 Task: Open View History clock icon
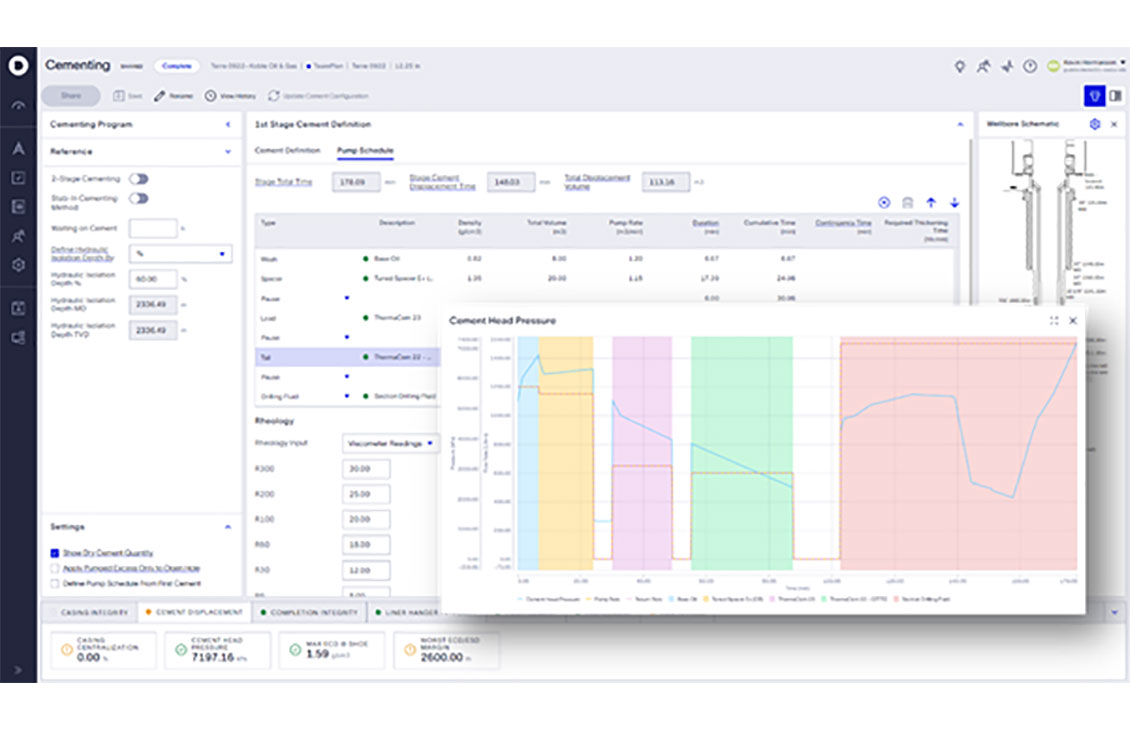click(x=210, y=96)
